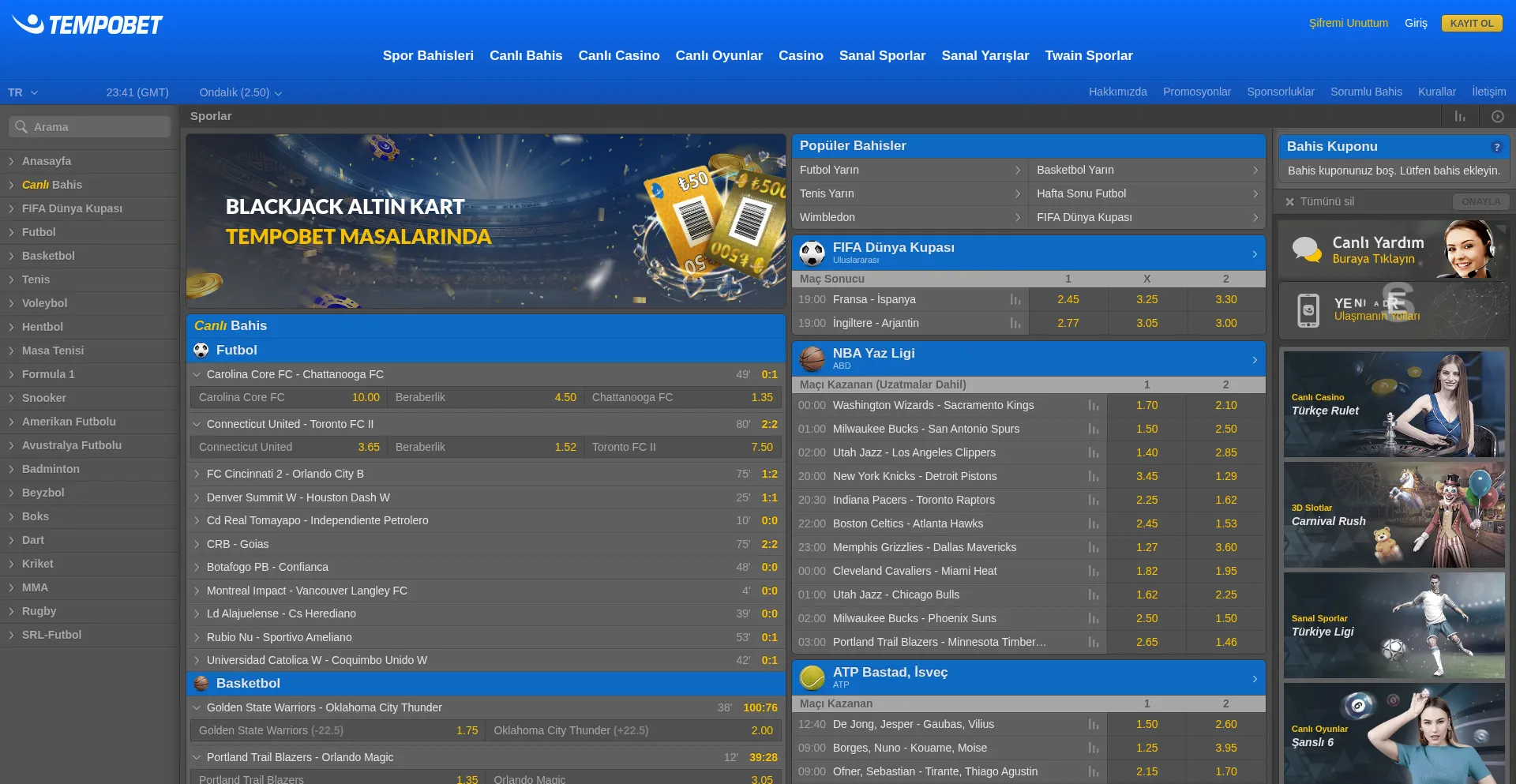Click the Blackjack Altın Kart banner
The image size is (1516, 784).
click(486, 221)
